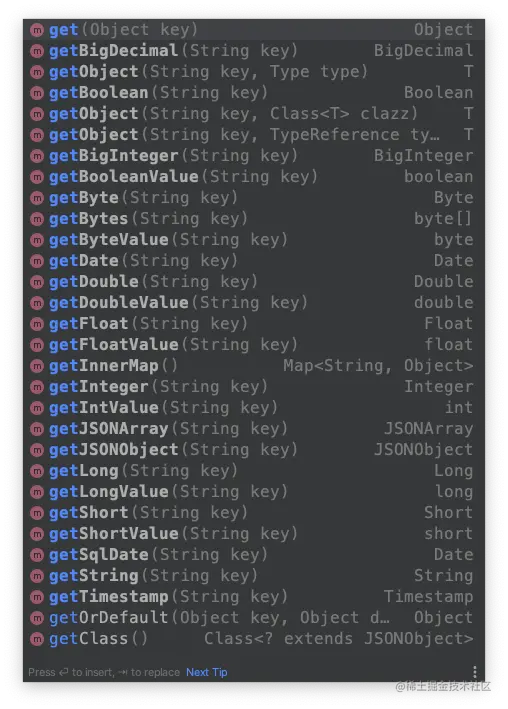Open the Next Tip link

pyautogui.click(x=207, y=672)
